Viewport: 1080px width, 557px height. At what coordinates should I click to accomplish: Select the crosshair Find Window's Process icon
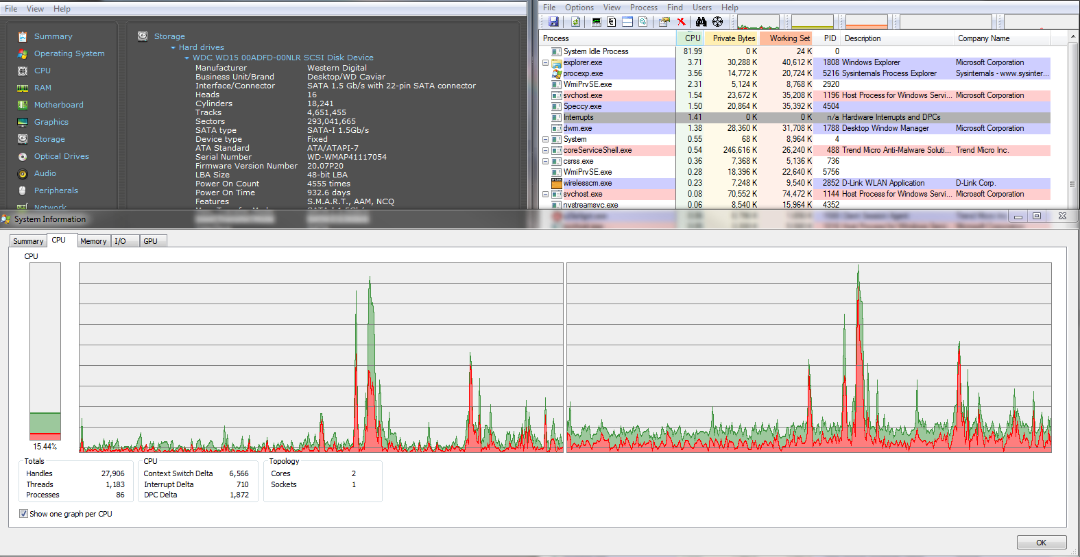click(718, 22)
